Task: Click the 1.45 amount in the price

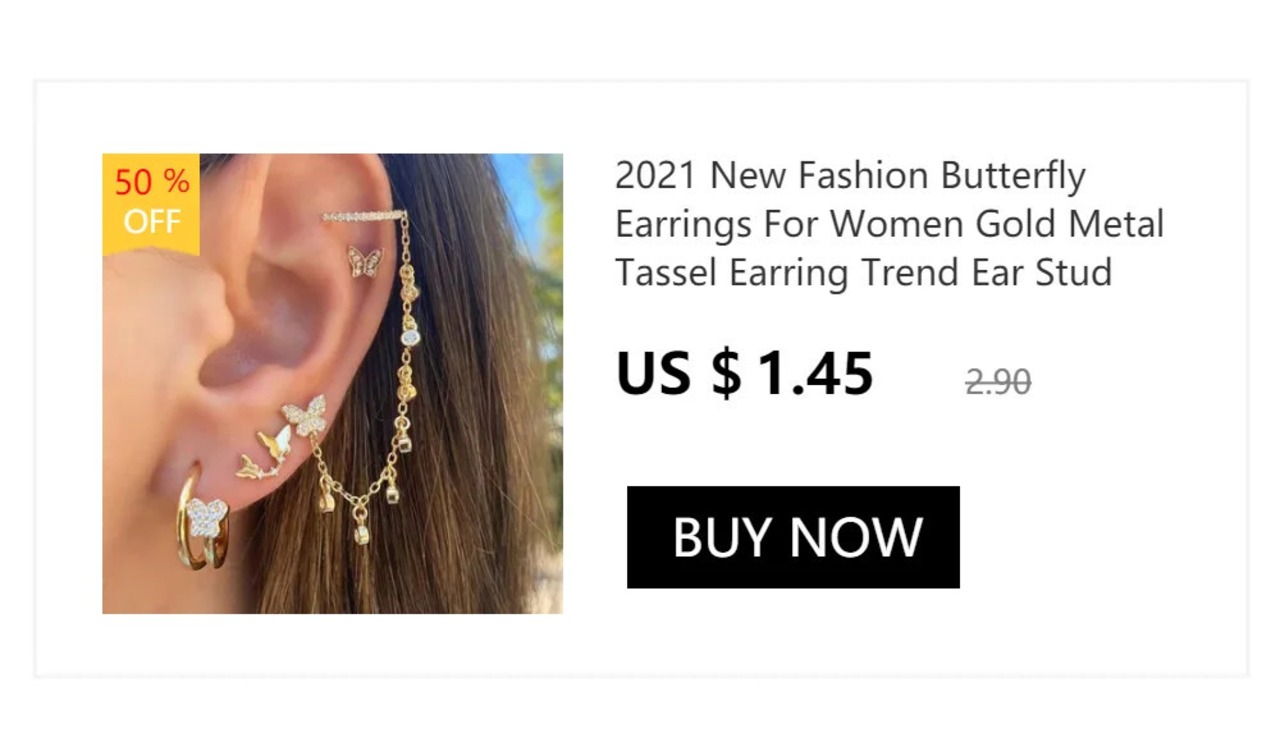Action: (815, 373)
